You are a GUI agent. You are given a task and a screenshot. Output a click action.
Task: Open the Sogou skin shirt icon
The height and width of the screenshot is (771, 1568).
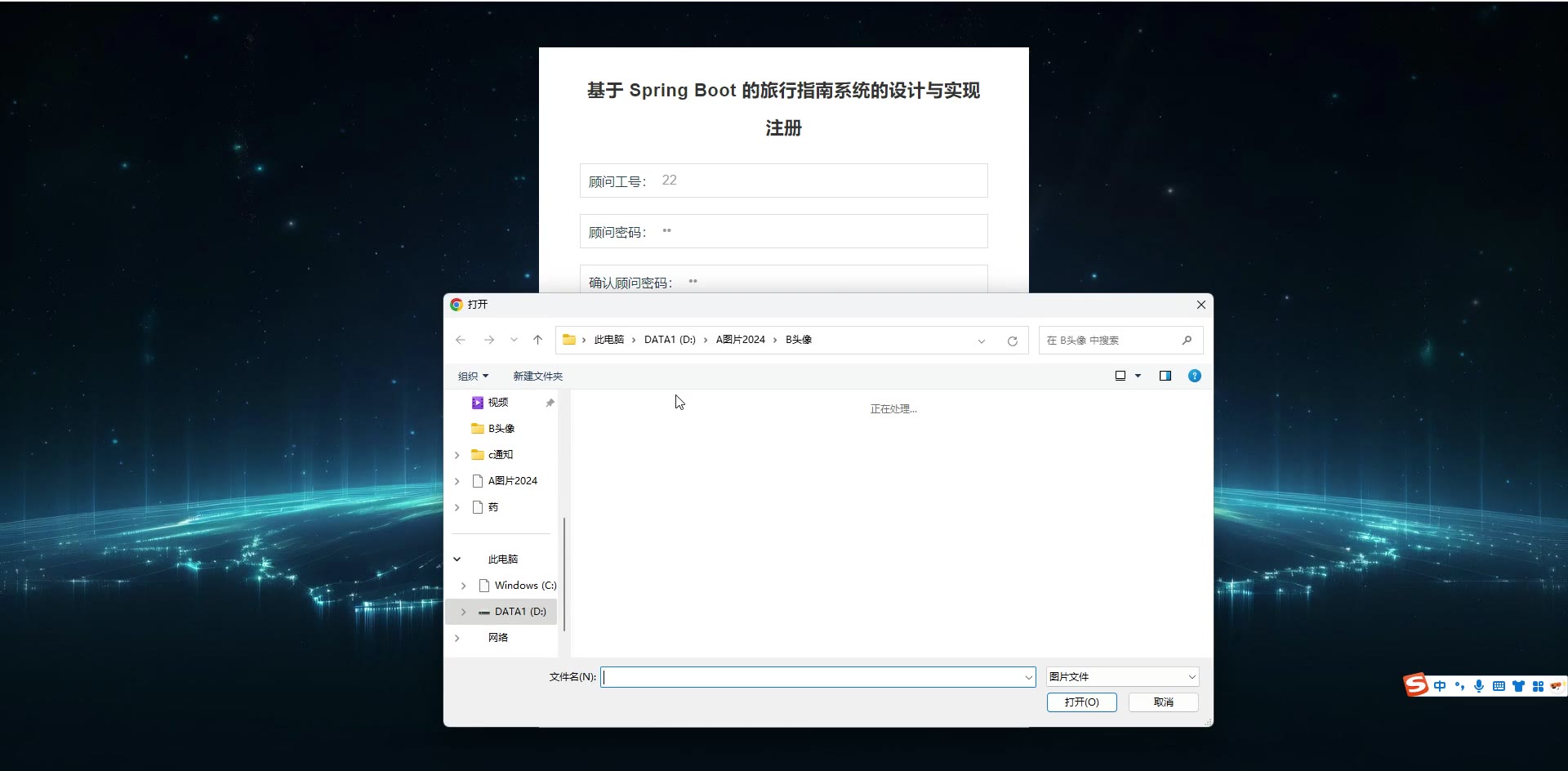coord(1518,686)
